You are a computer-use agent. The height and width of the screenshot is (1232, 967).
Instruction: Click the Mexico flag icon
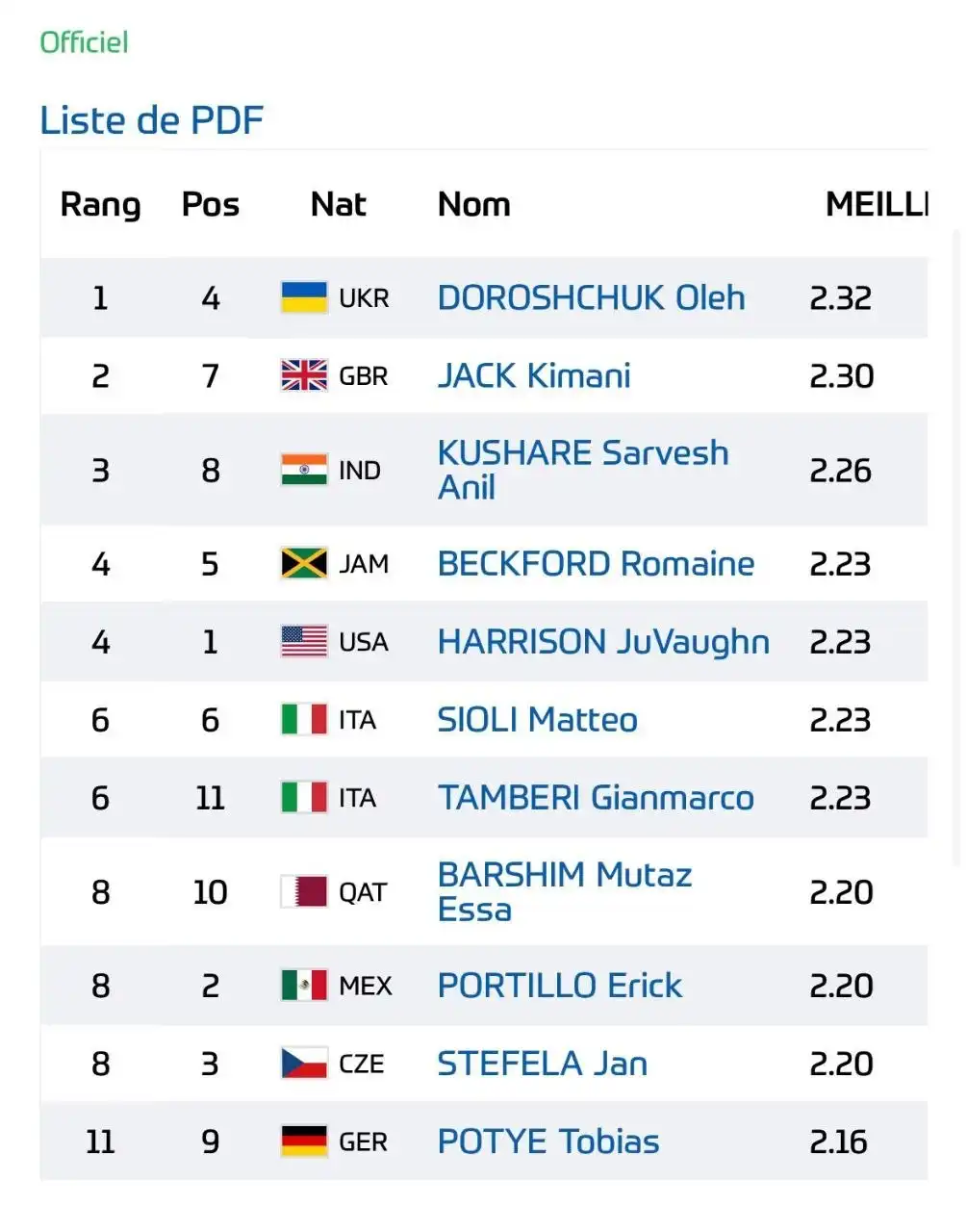[x=304, y=985]
